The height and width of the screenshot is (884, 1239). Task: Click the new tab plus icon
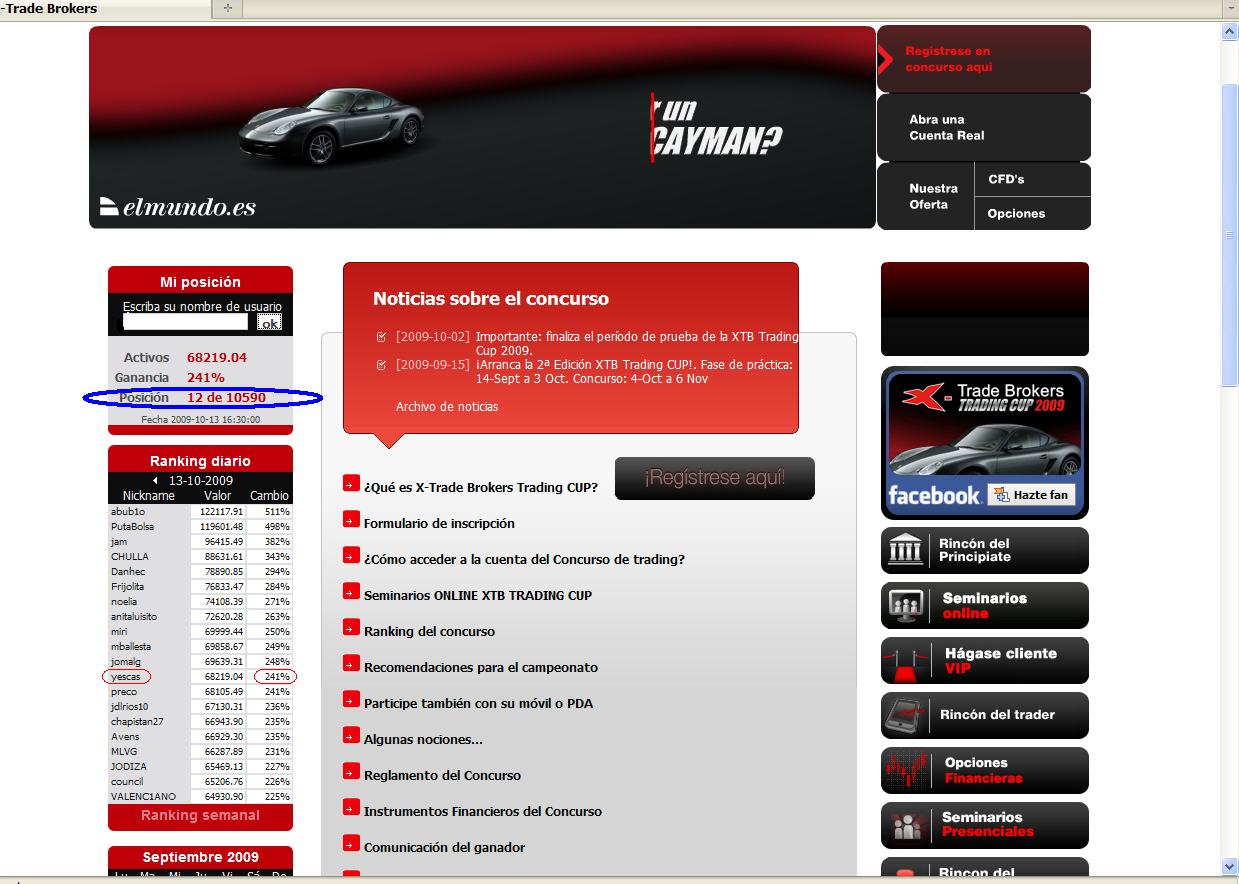[227, 8]
